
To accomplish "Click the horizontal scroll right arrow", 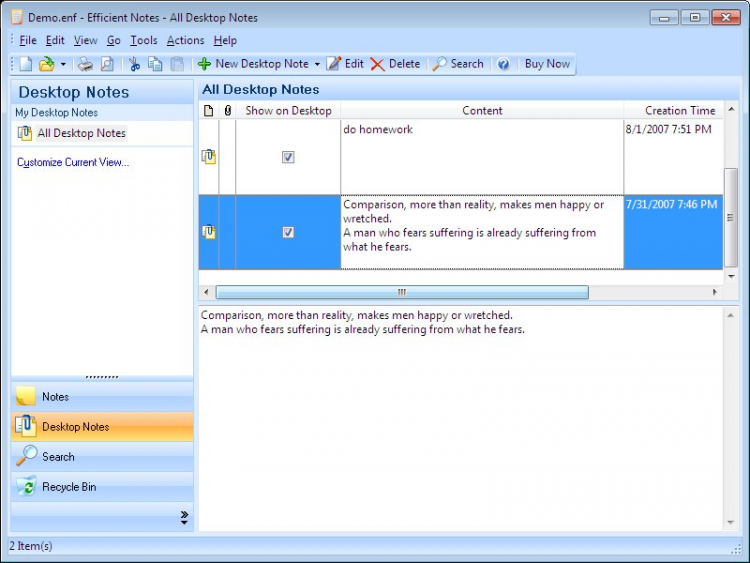I will (715, 292).
